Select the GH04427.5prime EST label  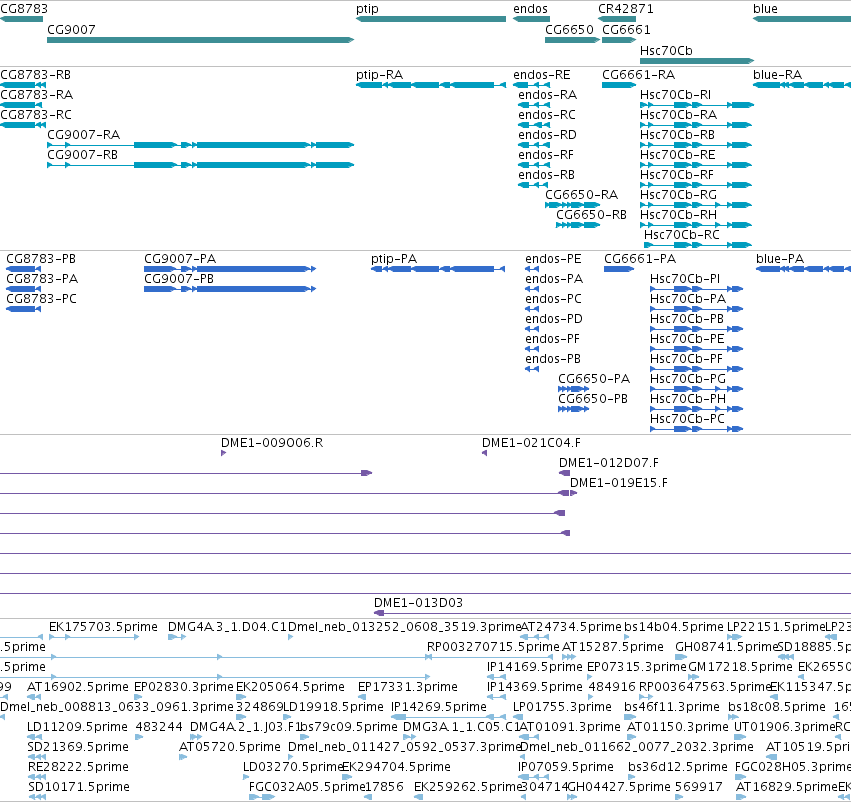tap(619, 786)
